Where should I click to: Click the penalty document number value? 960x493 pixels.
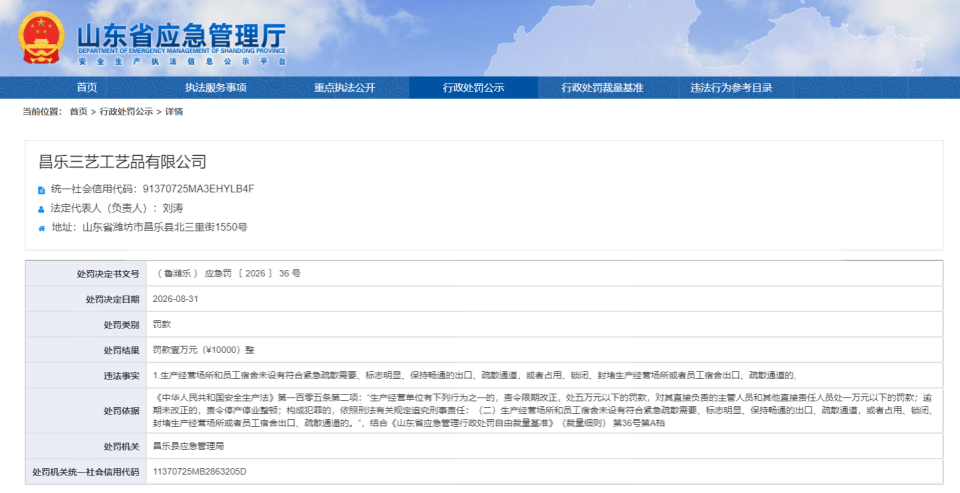227,274
